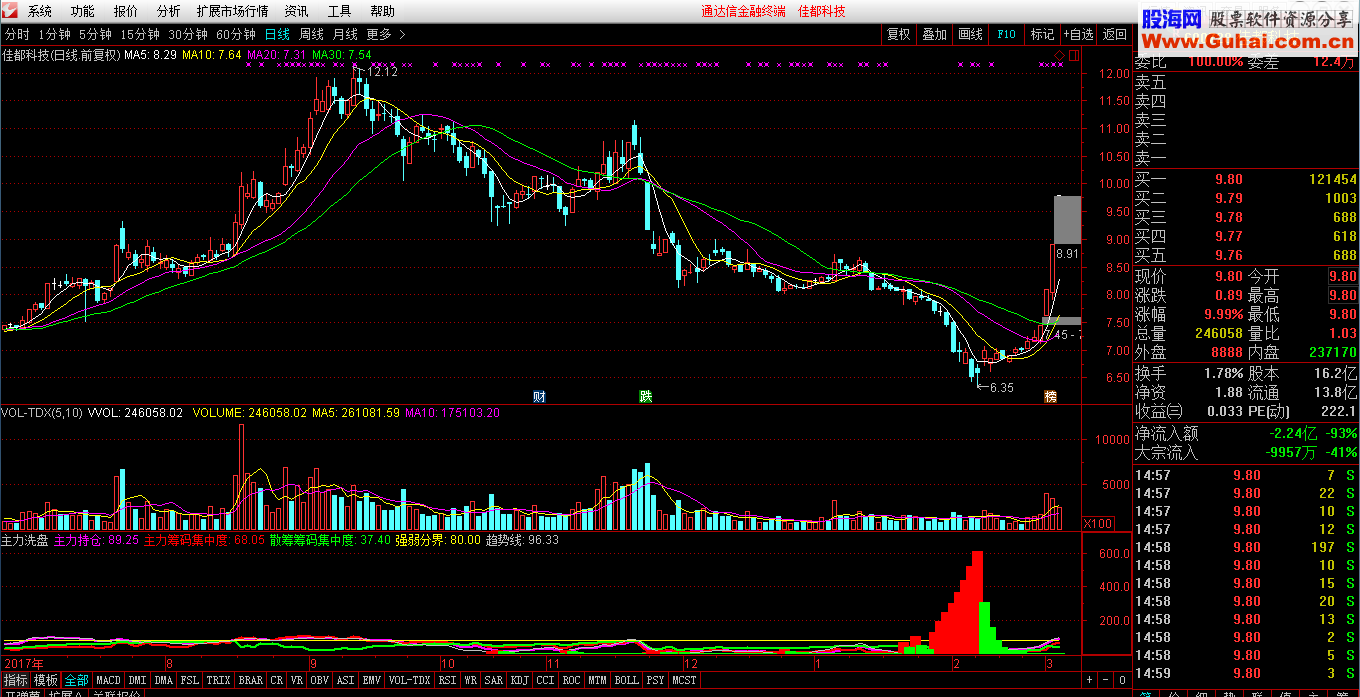Screen dimensions: 1360x697
Task: Select the OBV indicator
Action: pos(320,680)
